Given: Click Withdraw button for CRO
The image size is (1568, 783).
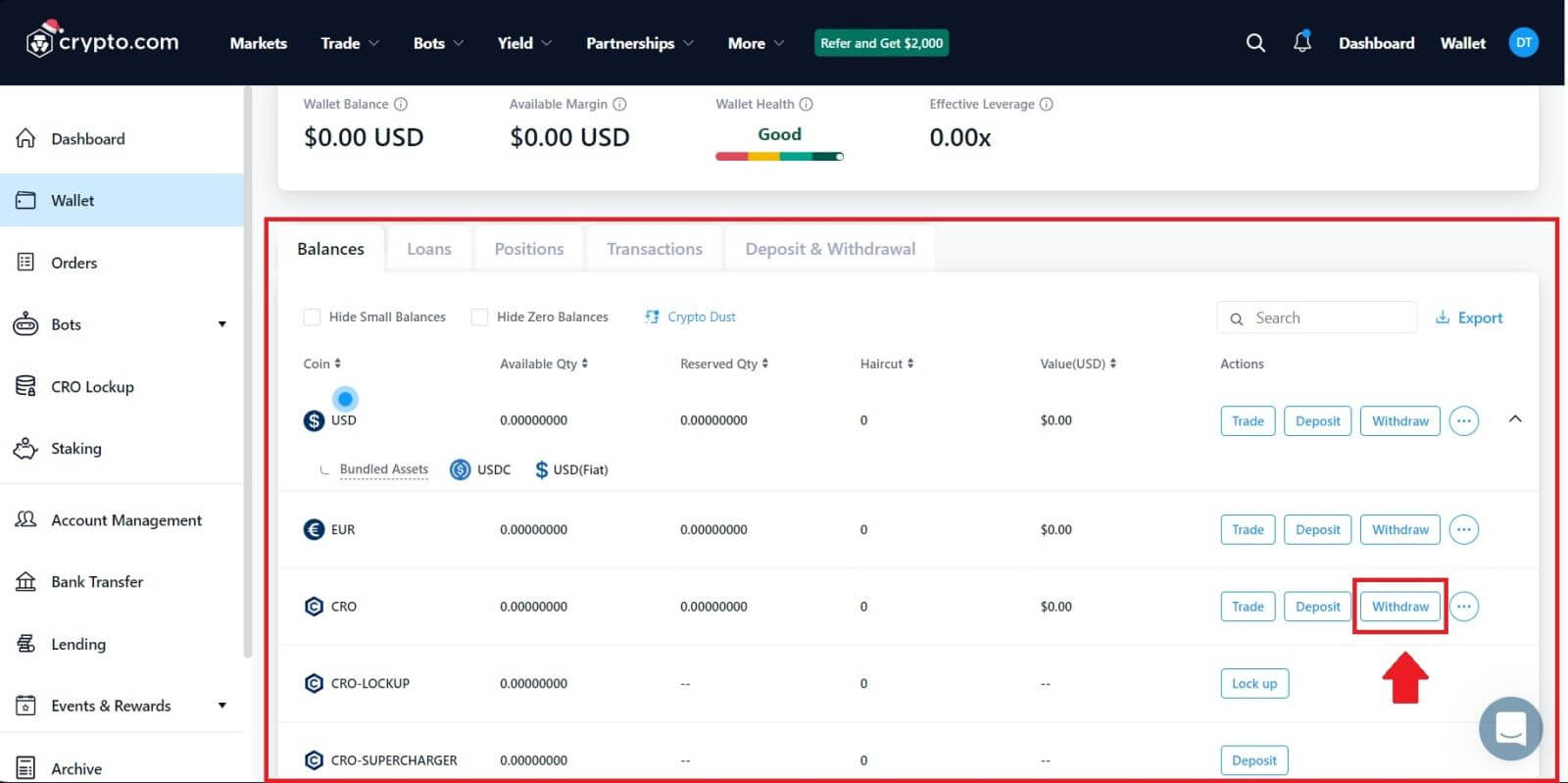Looking at the screenshot, I should 1400,607.
